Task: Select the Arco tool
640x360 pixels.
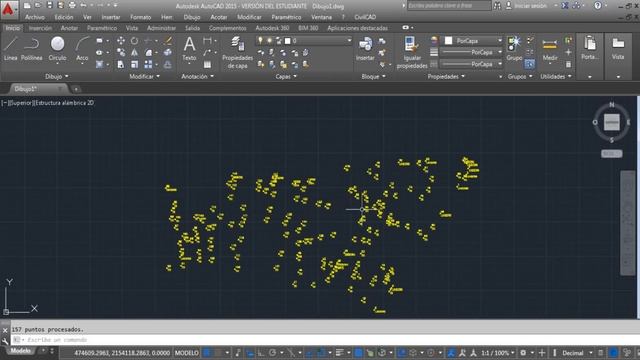Action: pyautogui.click(x=82, y=48)
